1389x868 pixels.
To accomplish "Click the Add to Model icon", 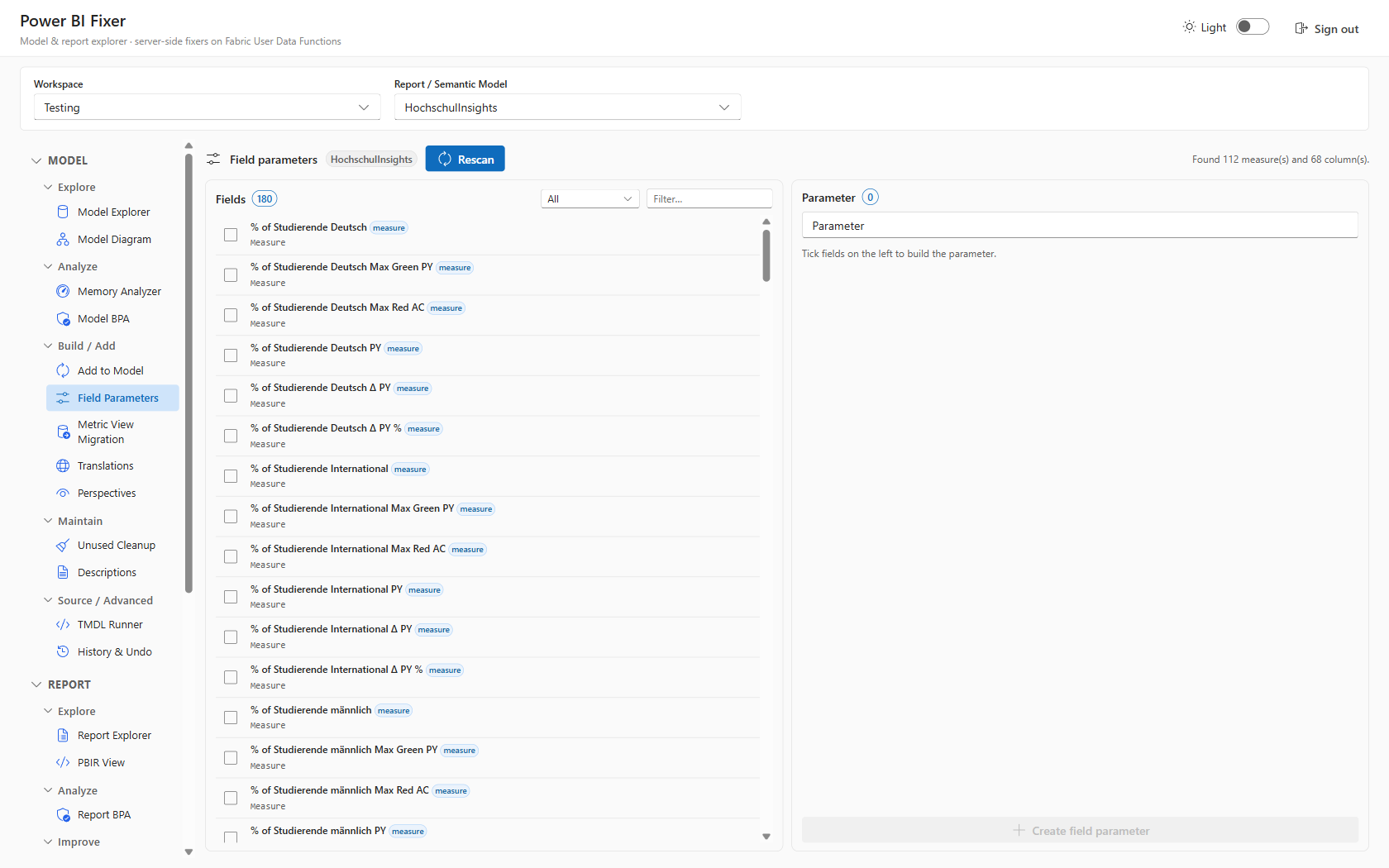I will (63, 370).
